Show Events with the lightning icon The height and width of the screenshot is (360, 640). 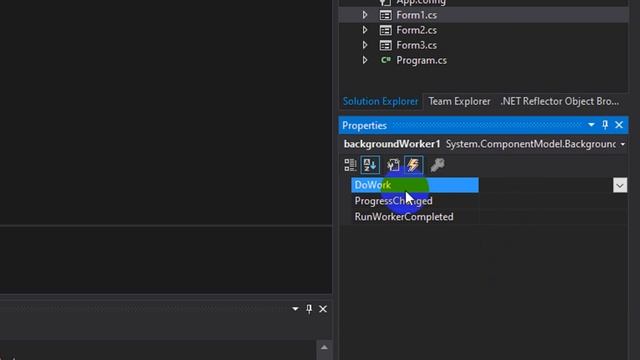413,165
